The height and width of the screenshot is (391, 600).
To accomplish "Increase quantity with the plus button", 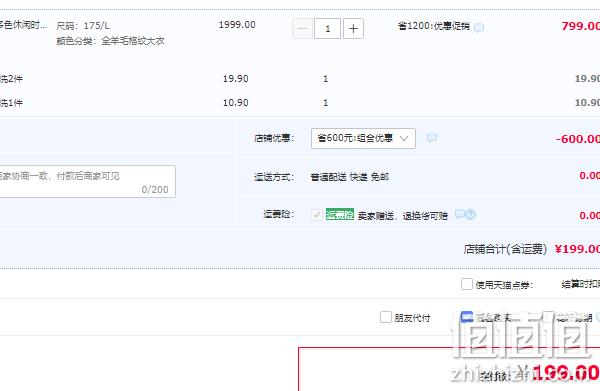I will pyautogui.click(x=353, y=29).
